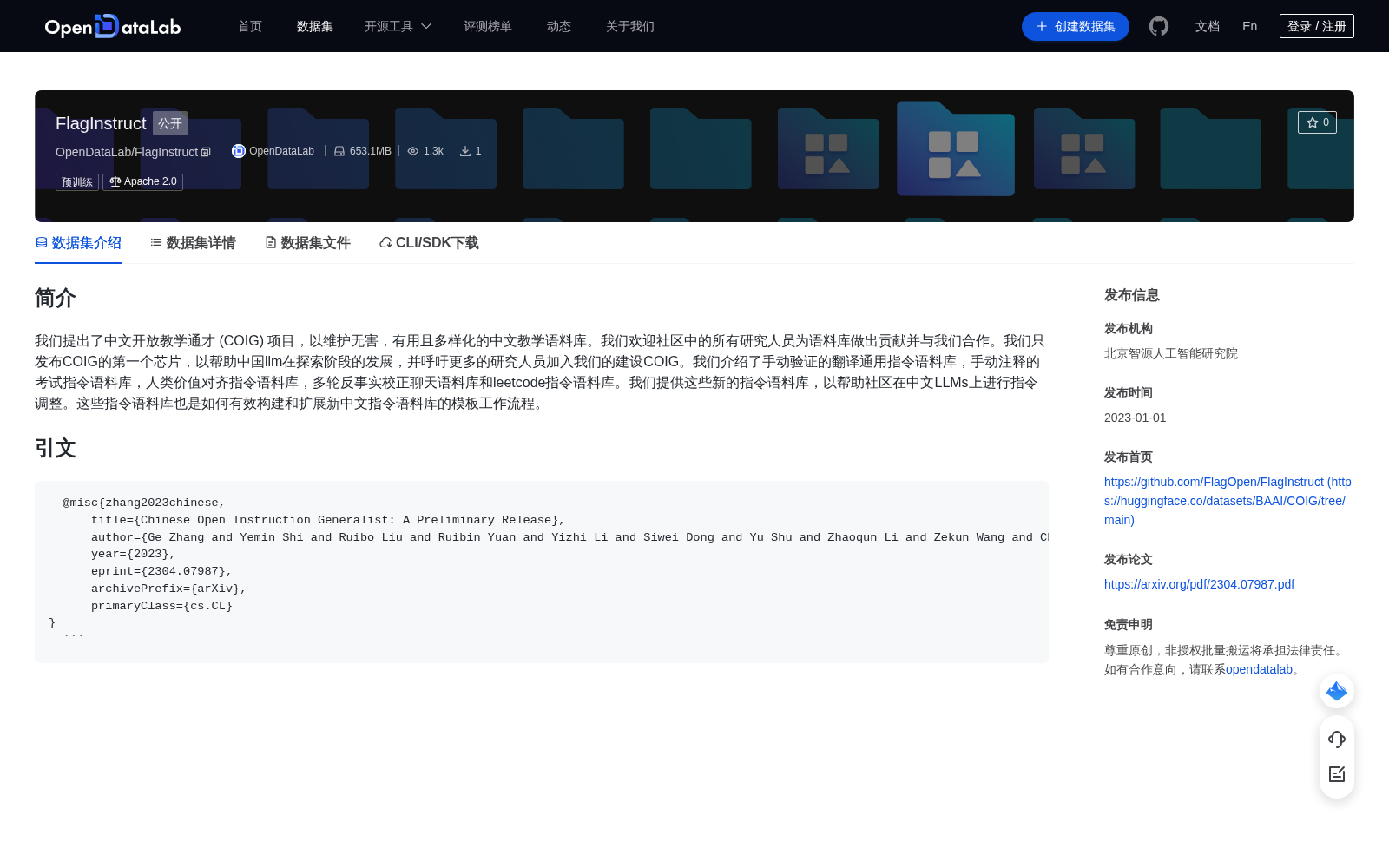The image size is (1389, 868).
Task: Switch to the 数据集文件 tab
Action: (x=307, y=243)
